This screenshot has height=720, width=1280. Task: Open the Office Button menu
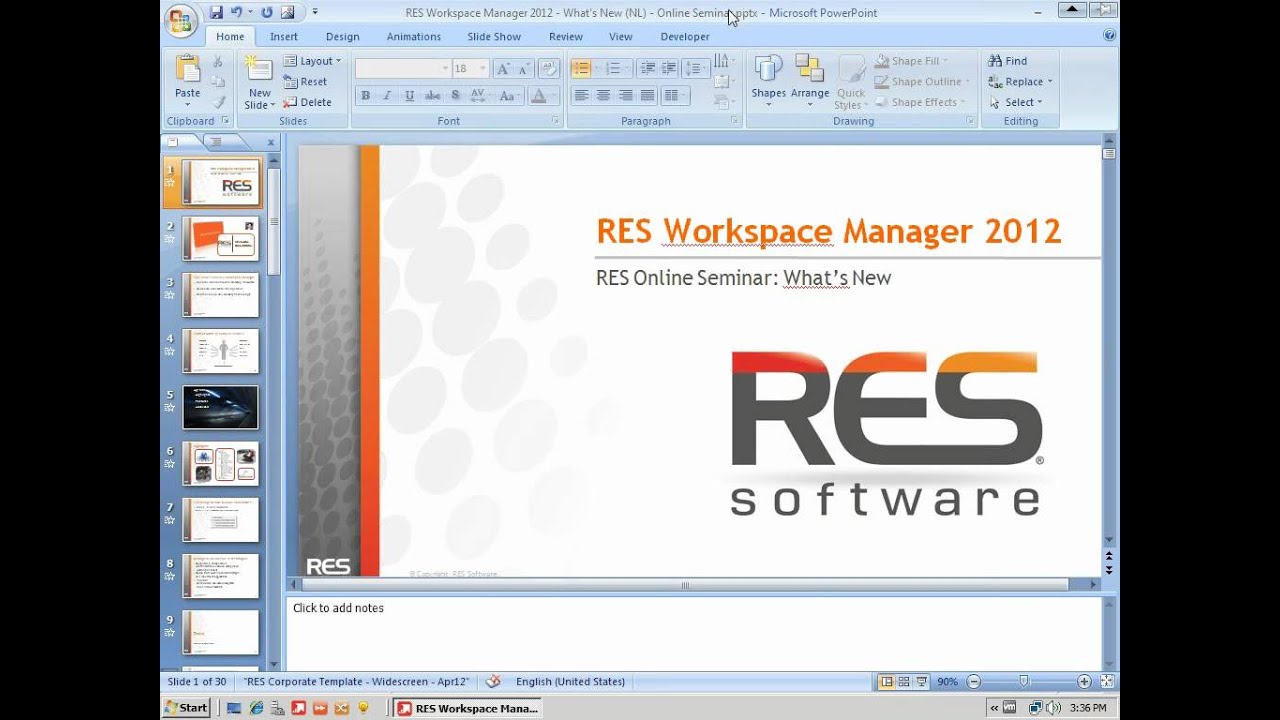(x=181, y=21)
